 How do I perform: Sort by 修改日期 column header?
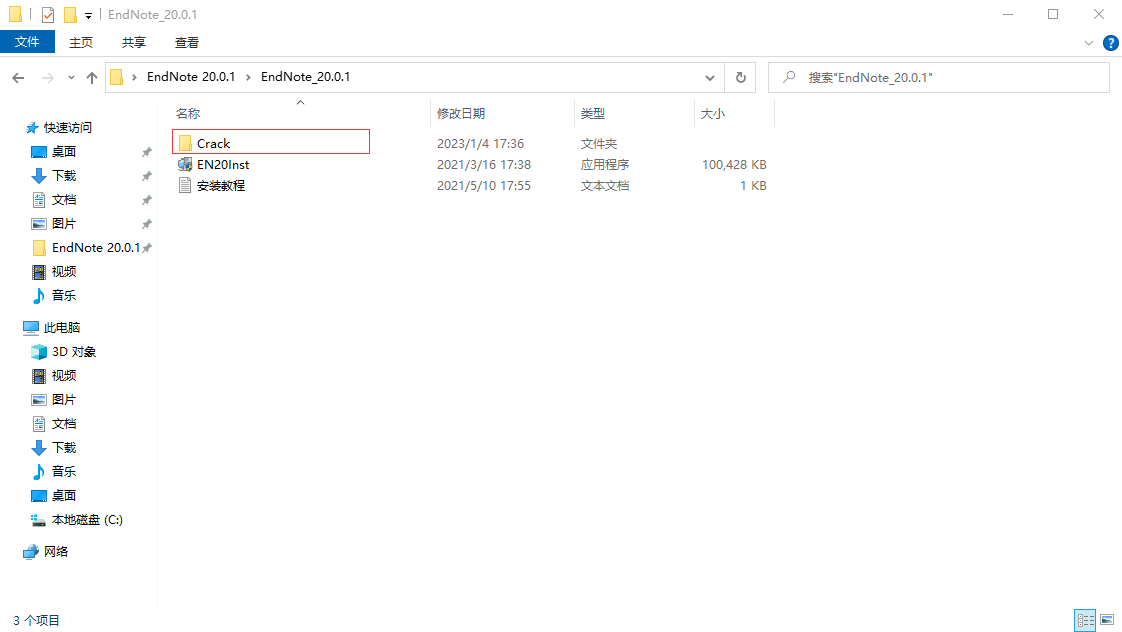pyautogui.click(x=461, y=114)
